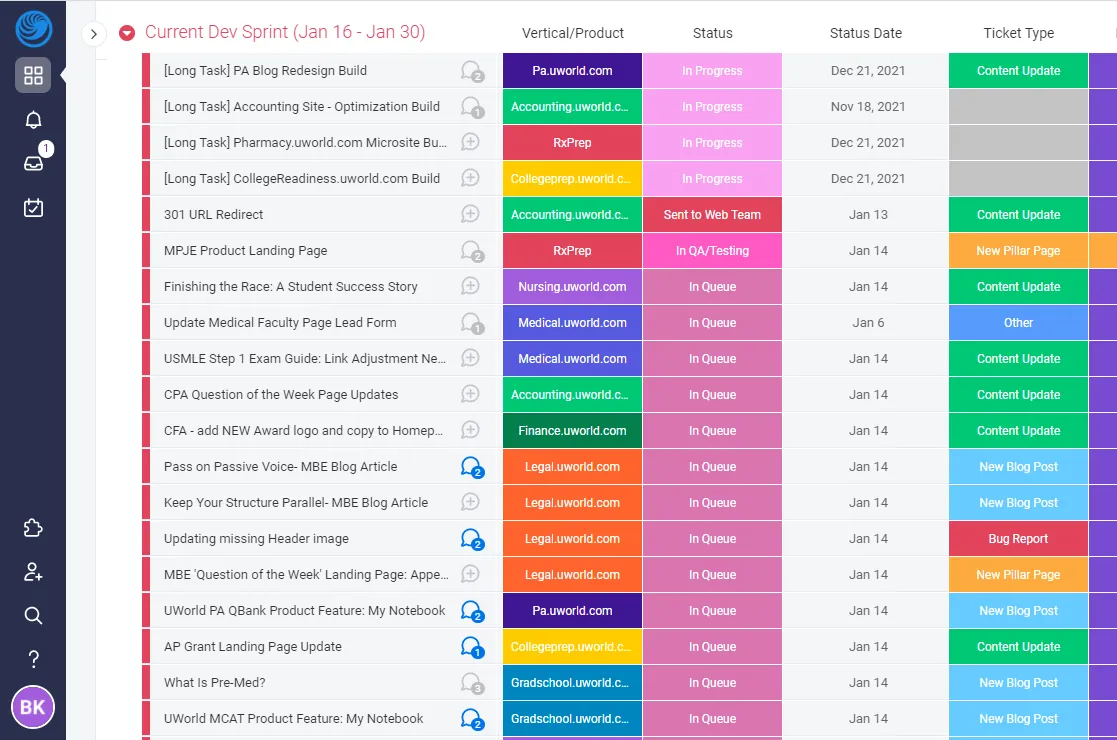Image resolution: width=1117 pixels, height=740 pixels.
Task: Open item 'CPA Question of the Week Page Updates'
Action: [281, 395]
